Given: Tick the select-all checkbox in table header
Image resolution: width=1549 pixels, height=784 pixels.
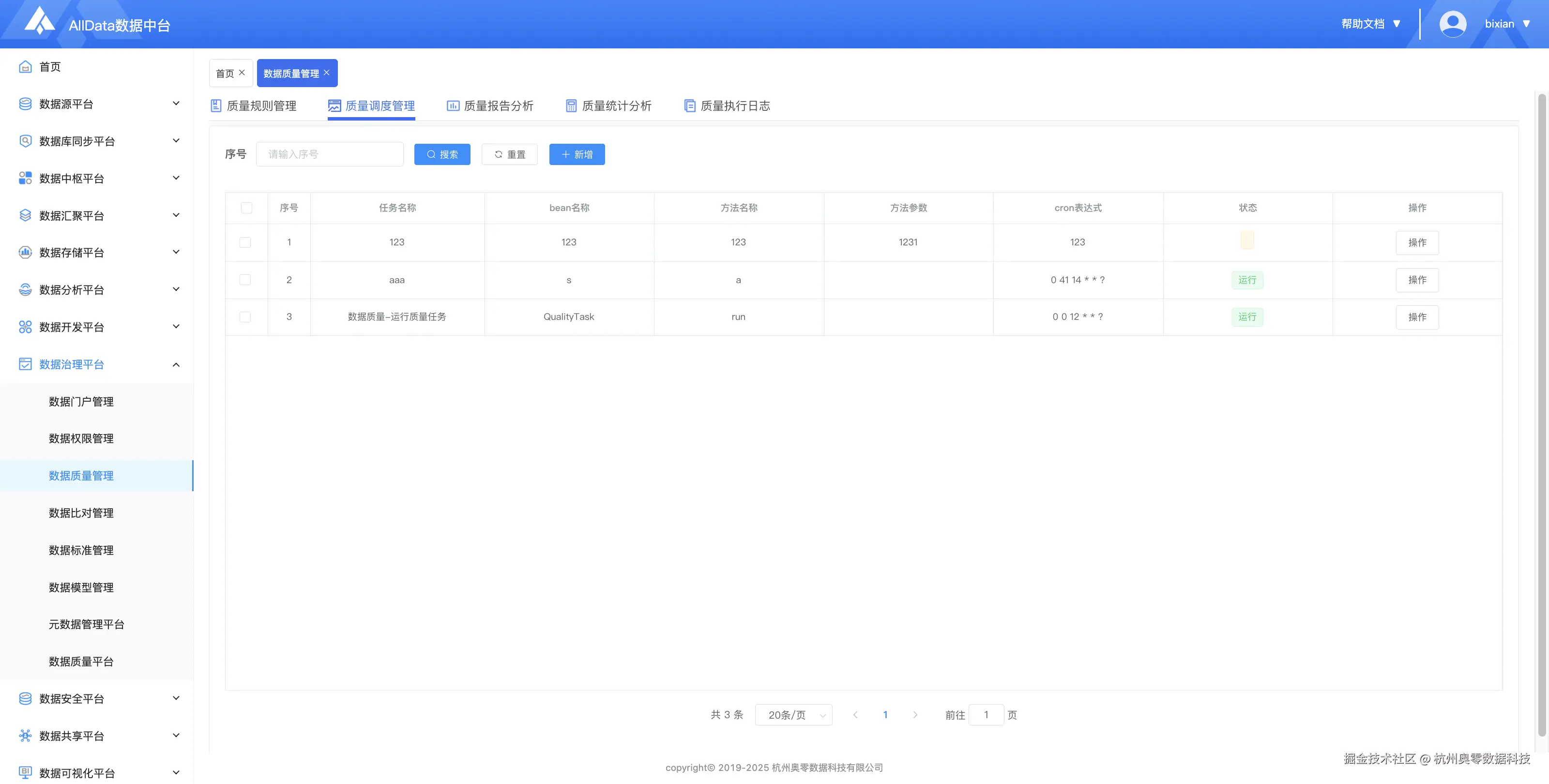Looking at the screenshot, I should click(246, 208).
